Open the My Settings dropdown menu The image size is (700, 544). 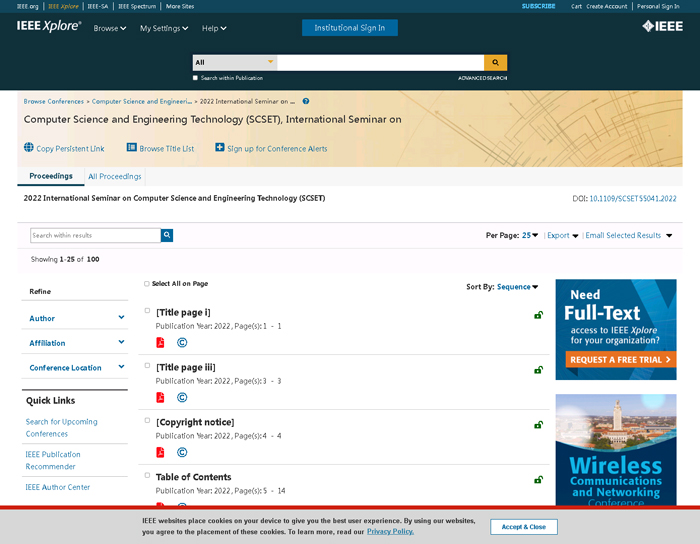point(164,28)
